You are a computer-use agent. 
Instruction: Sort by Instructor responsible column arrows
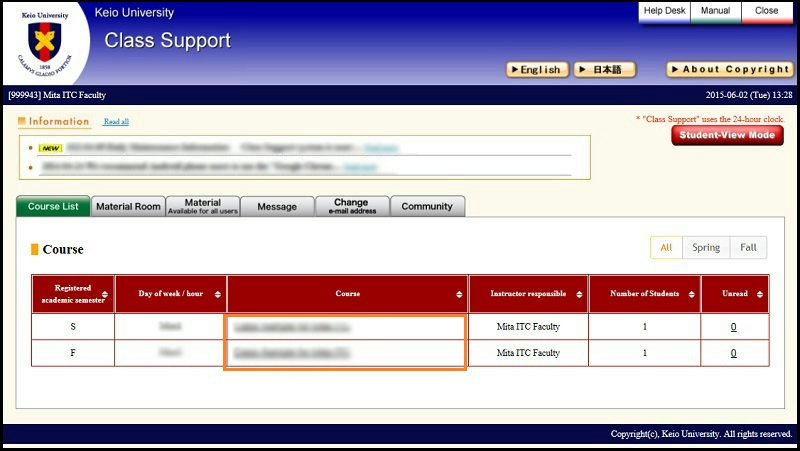point(579,295)
